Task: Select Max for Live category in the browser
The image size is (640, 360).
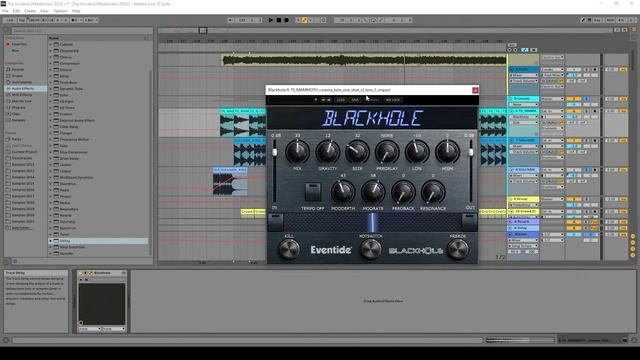Action: pyautogui.click(x=22, y=101)
